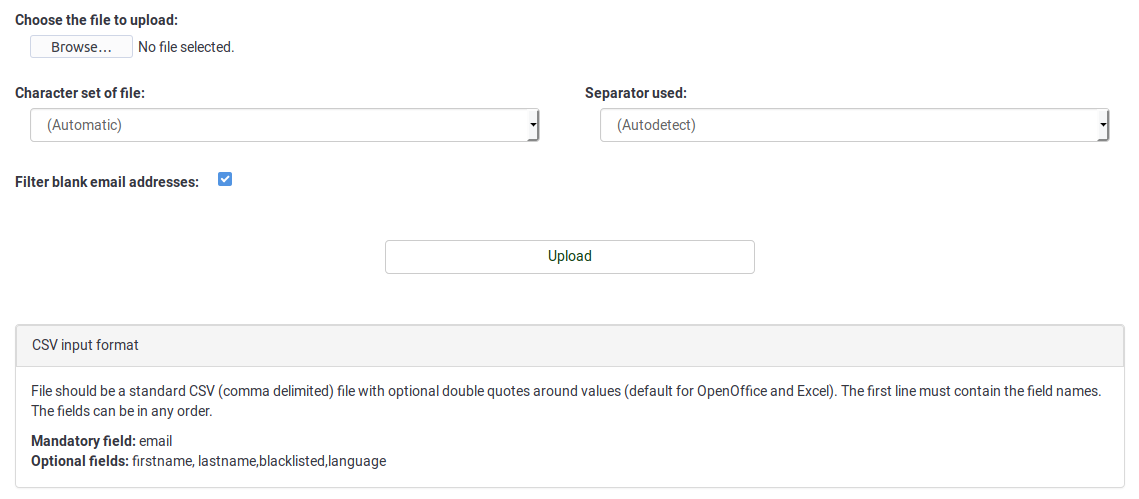Click the Browse... file chooser button
1139x499 pixels.
pos(81,47)
